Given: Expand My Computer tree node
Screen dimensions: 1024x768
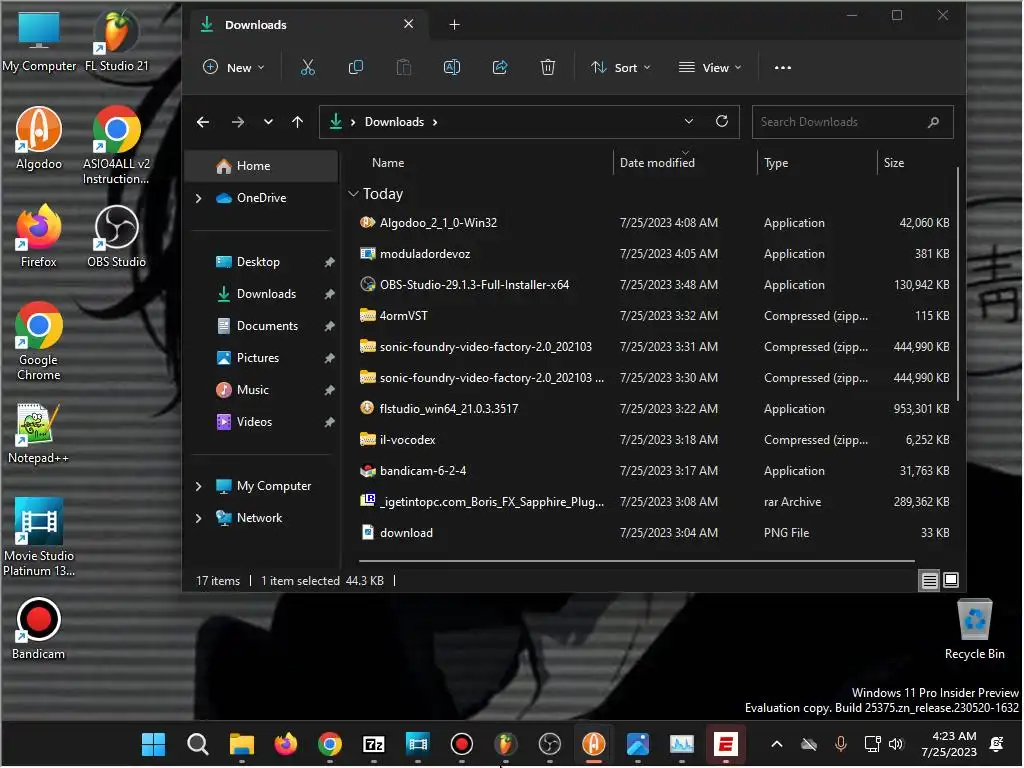Looking at the screenshot, I should 199,486.
